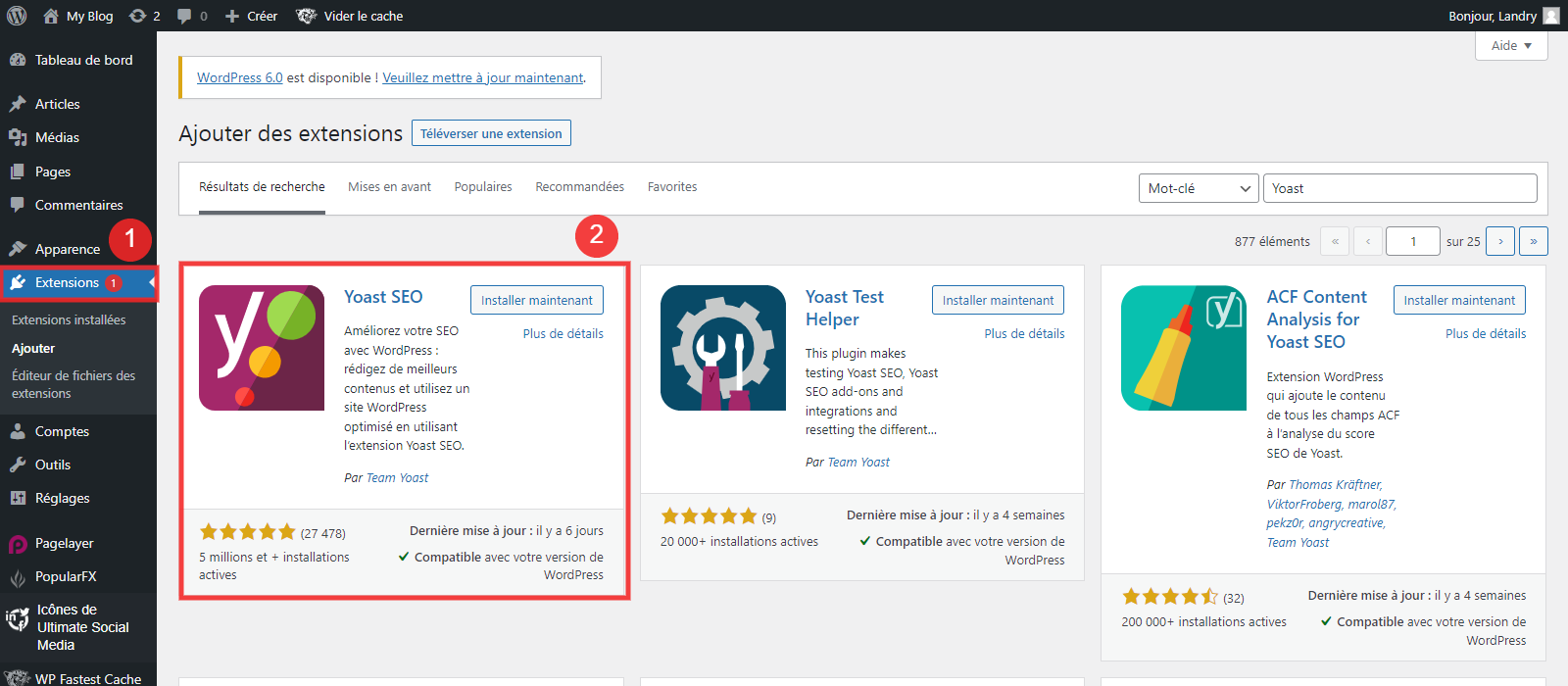Click the Yoast Test Helper plugin logo

tap(723, 348)
